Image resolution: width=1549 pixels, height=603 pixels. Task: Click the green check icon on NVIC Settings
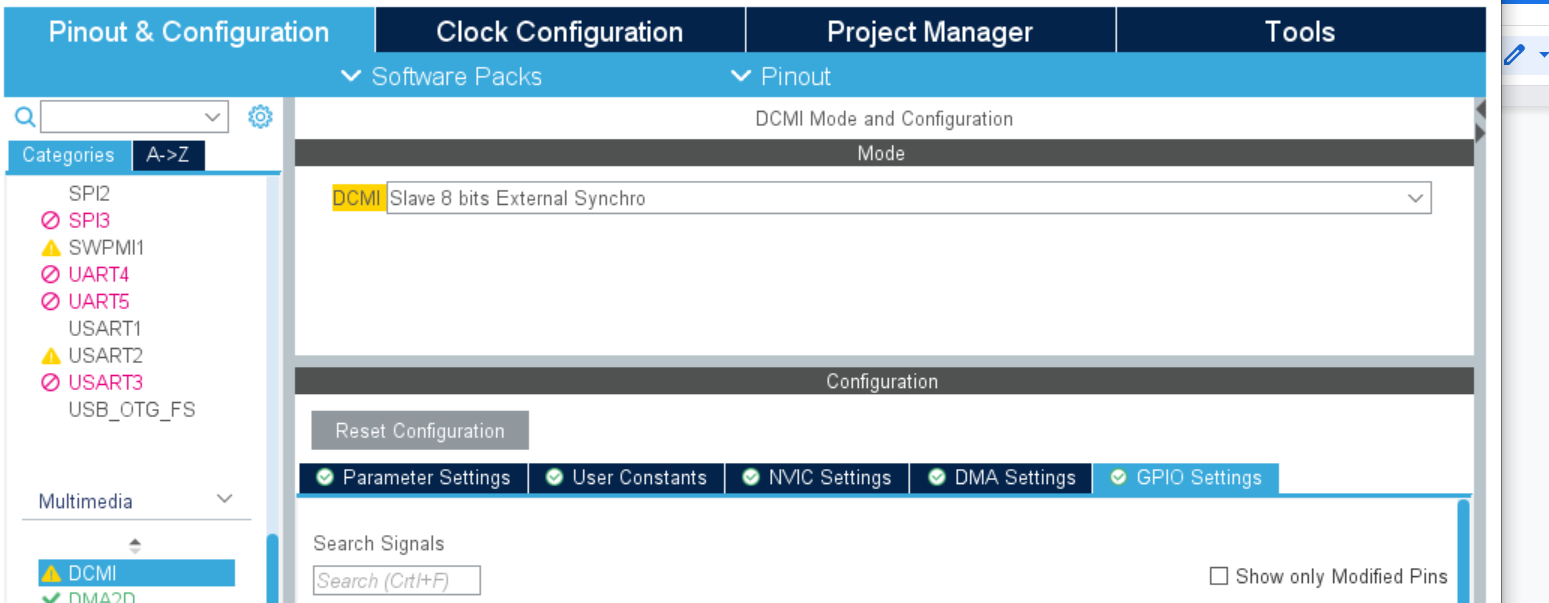pos(750,477)
